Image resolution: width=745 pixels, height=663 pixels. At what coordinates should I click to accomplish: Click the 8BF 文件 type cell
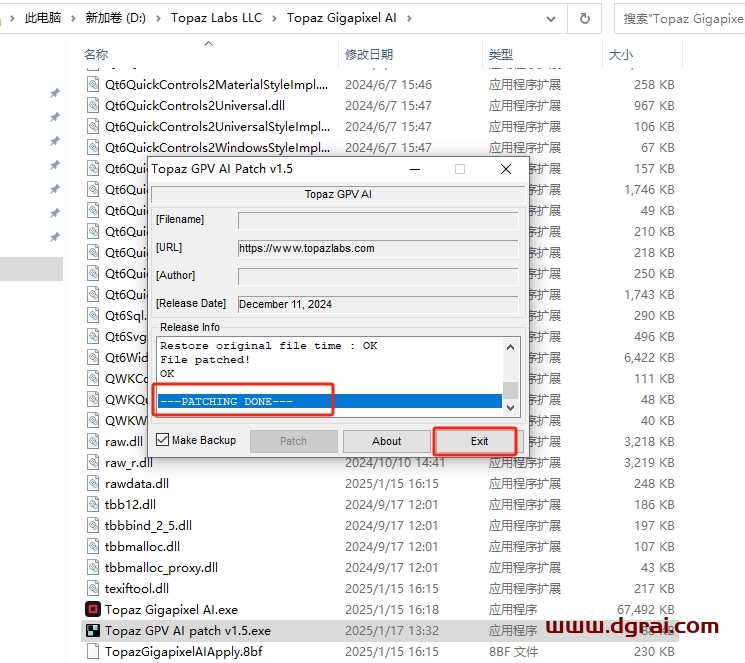[x=513, y=651]
